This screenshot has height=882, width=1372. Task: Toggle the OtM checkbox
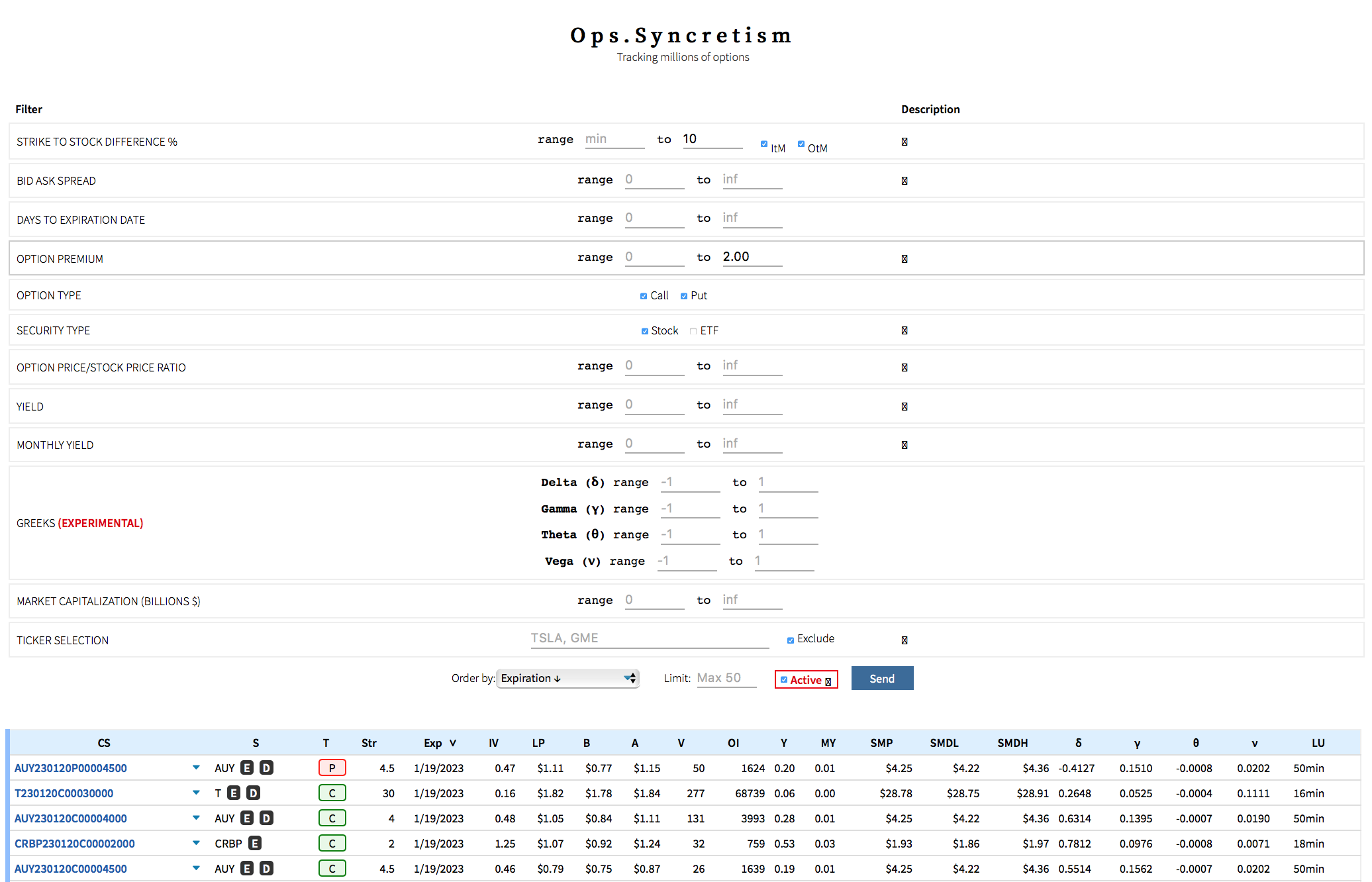click(801, 144)
